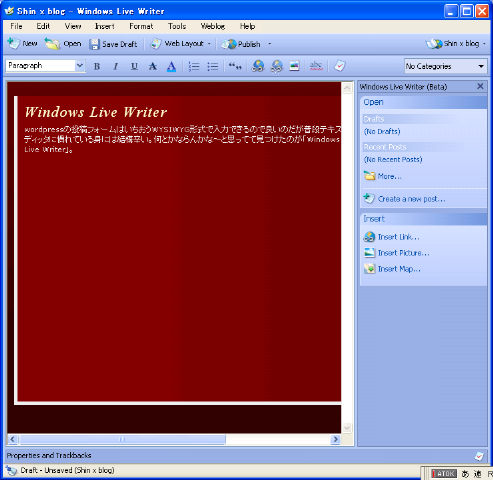Viewport: 493px width, 480px height.
Task: Click the horizontal scrollbar thumb
Action: point(122,439)
